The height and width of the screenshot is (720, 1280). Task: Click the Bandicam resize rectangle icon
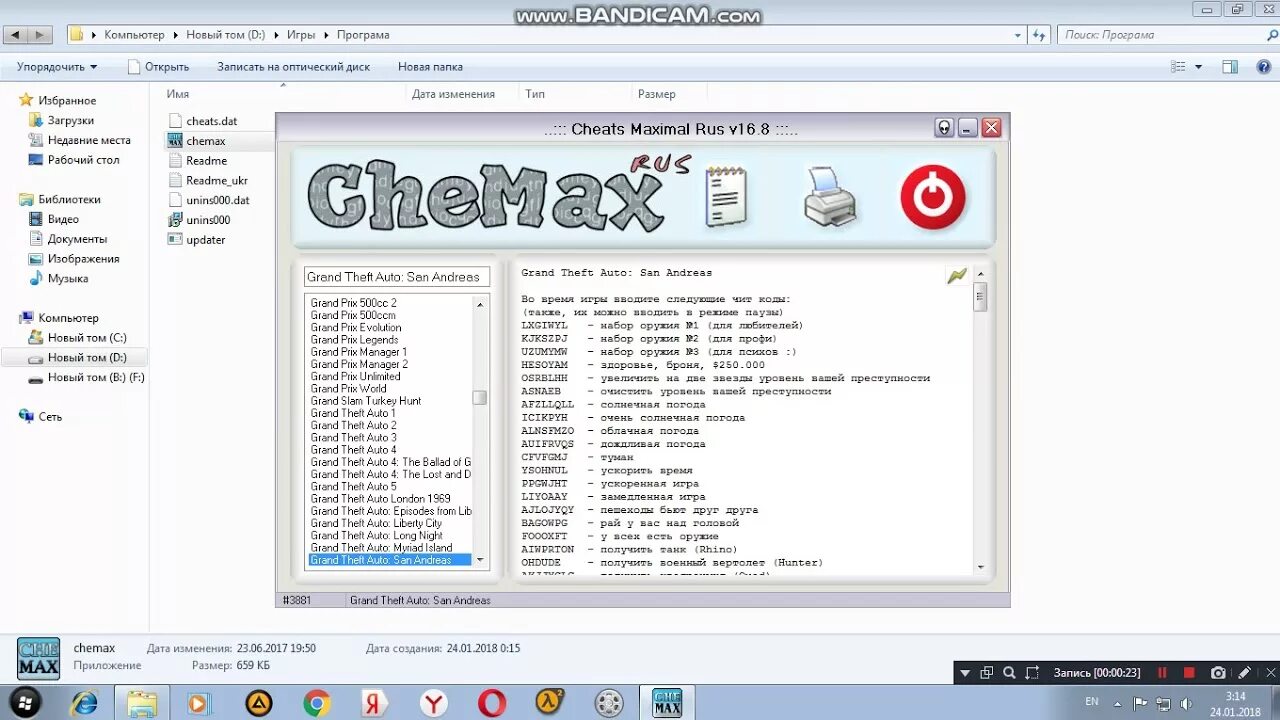[x=1033, y=673]
